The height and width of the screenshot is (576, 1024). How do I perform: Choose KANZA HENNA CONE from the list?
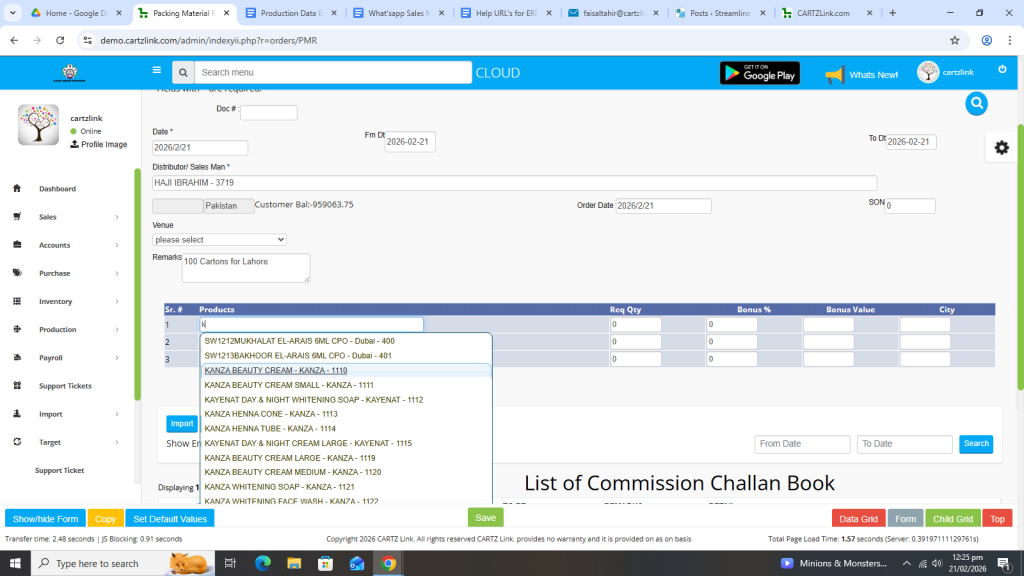[270, 413]
